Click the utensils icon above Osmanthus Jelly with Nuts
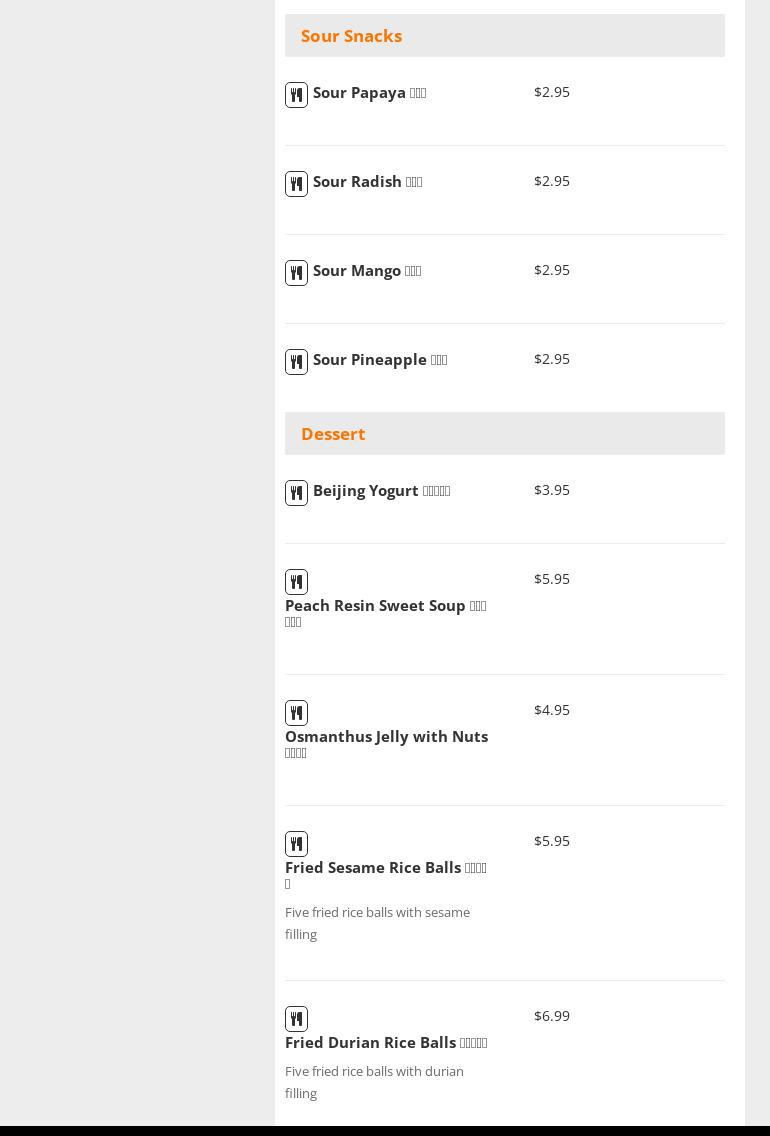The height and width of the screenshot is (1136, 770). click(x=296, y=713)
